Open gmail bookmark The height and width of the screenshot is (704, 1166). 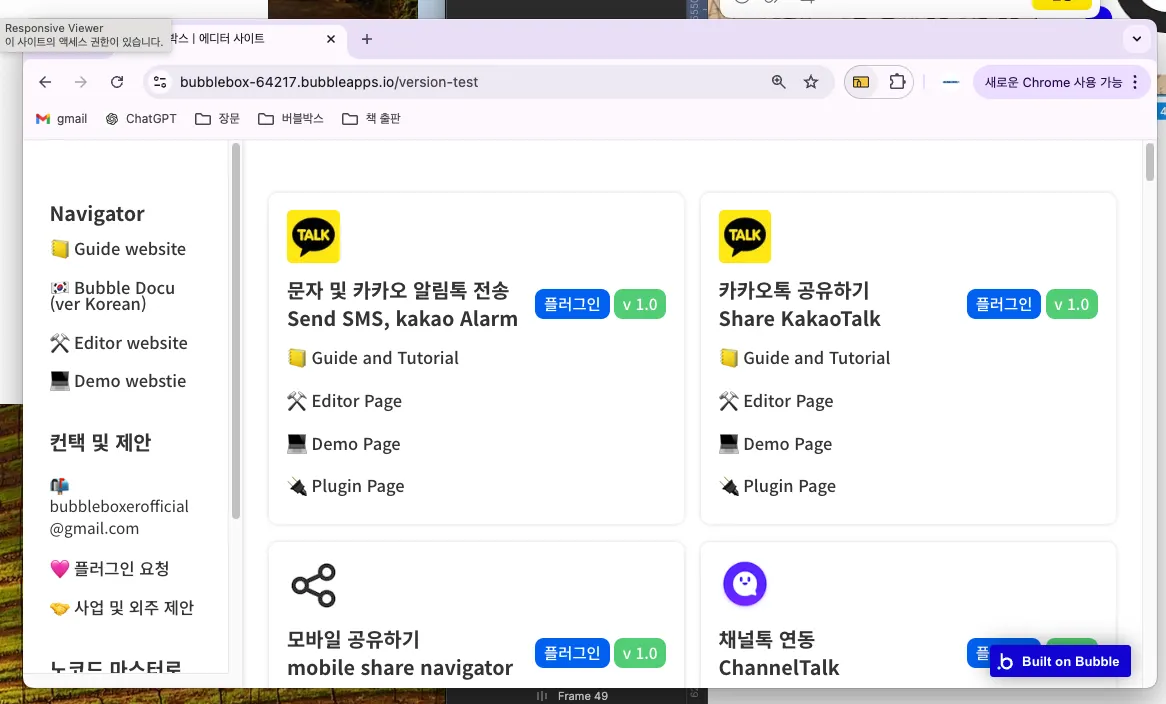coord(62,118)
